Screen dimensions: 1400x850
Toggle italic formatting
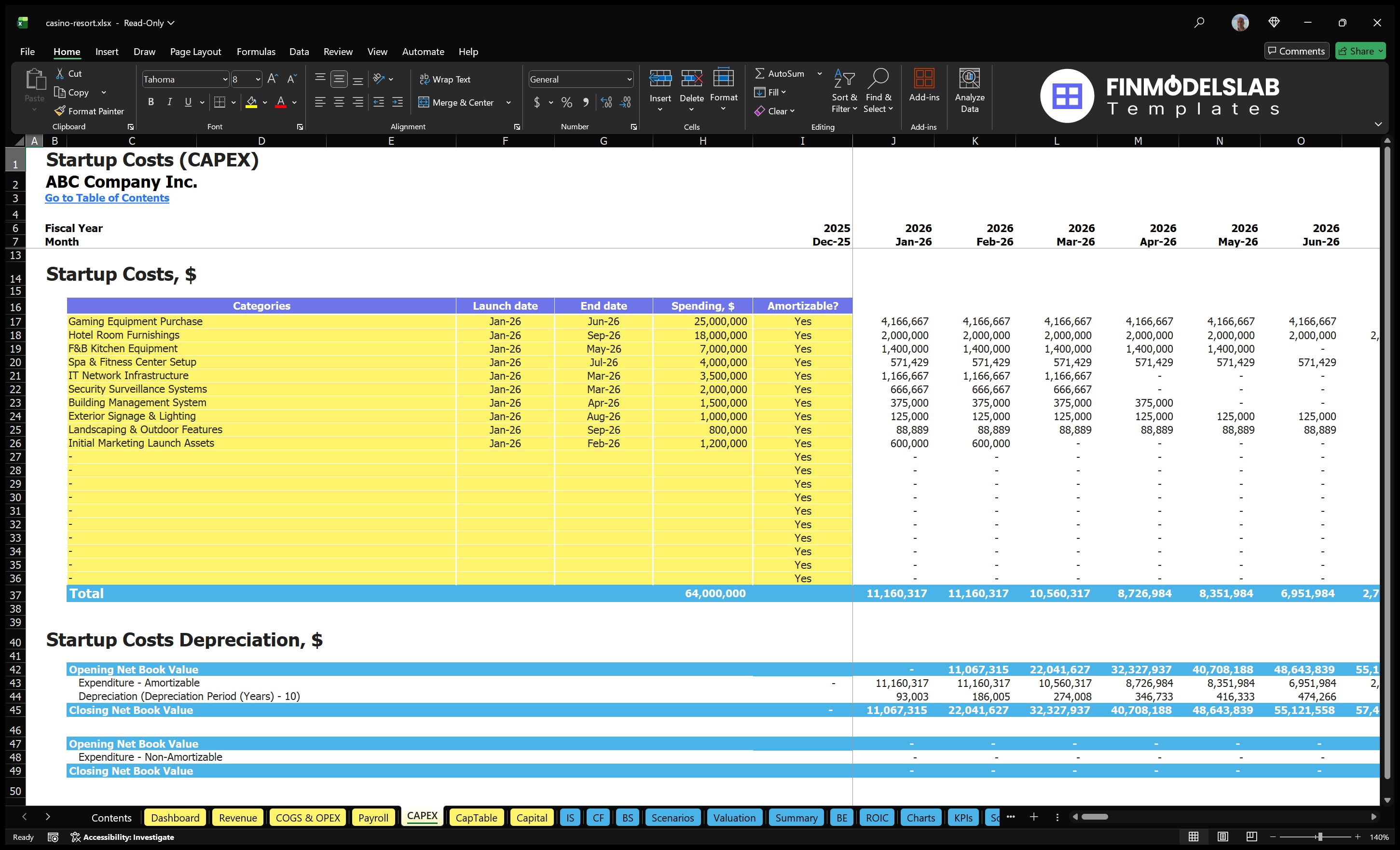pos(169,102)
